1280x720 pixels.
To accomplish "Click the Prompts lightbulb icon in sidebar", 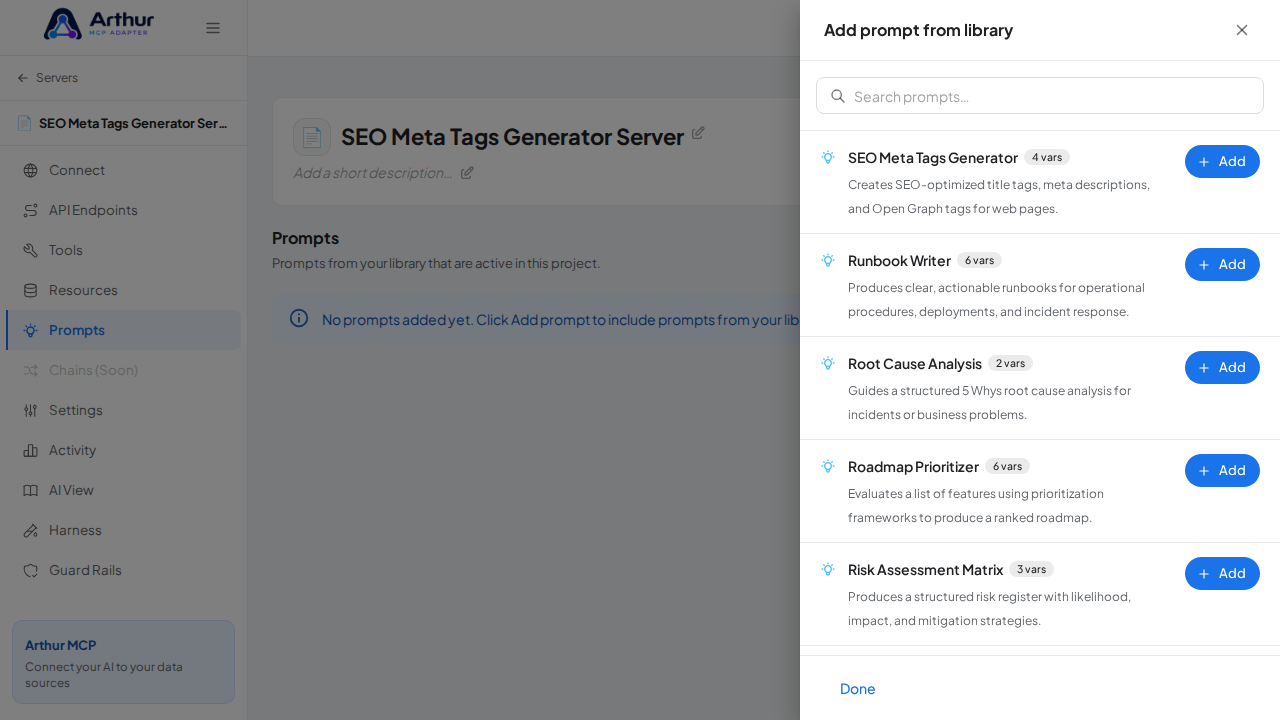I will pyautogui.click(x=30, y=330).
